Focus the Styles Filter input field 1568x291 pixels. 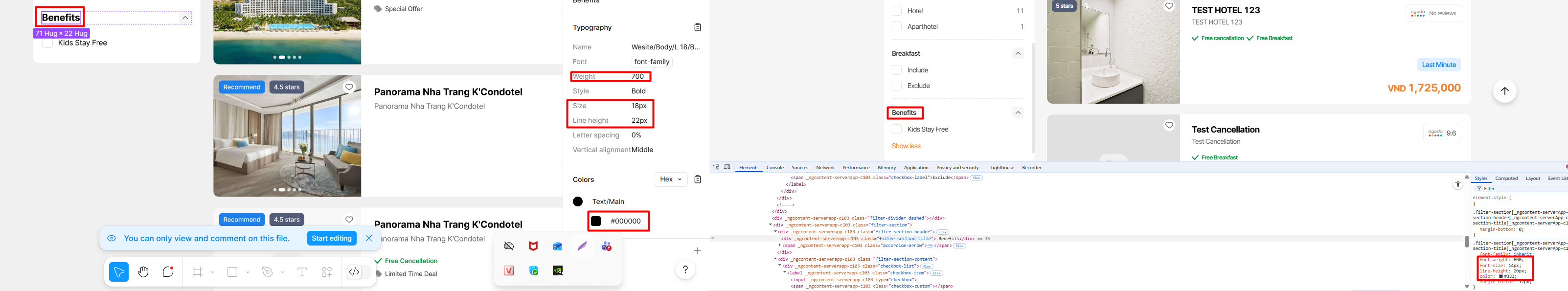pos(1522,189)
